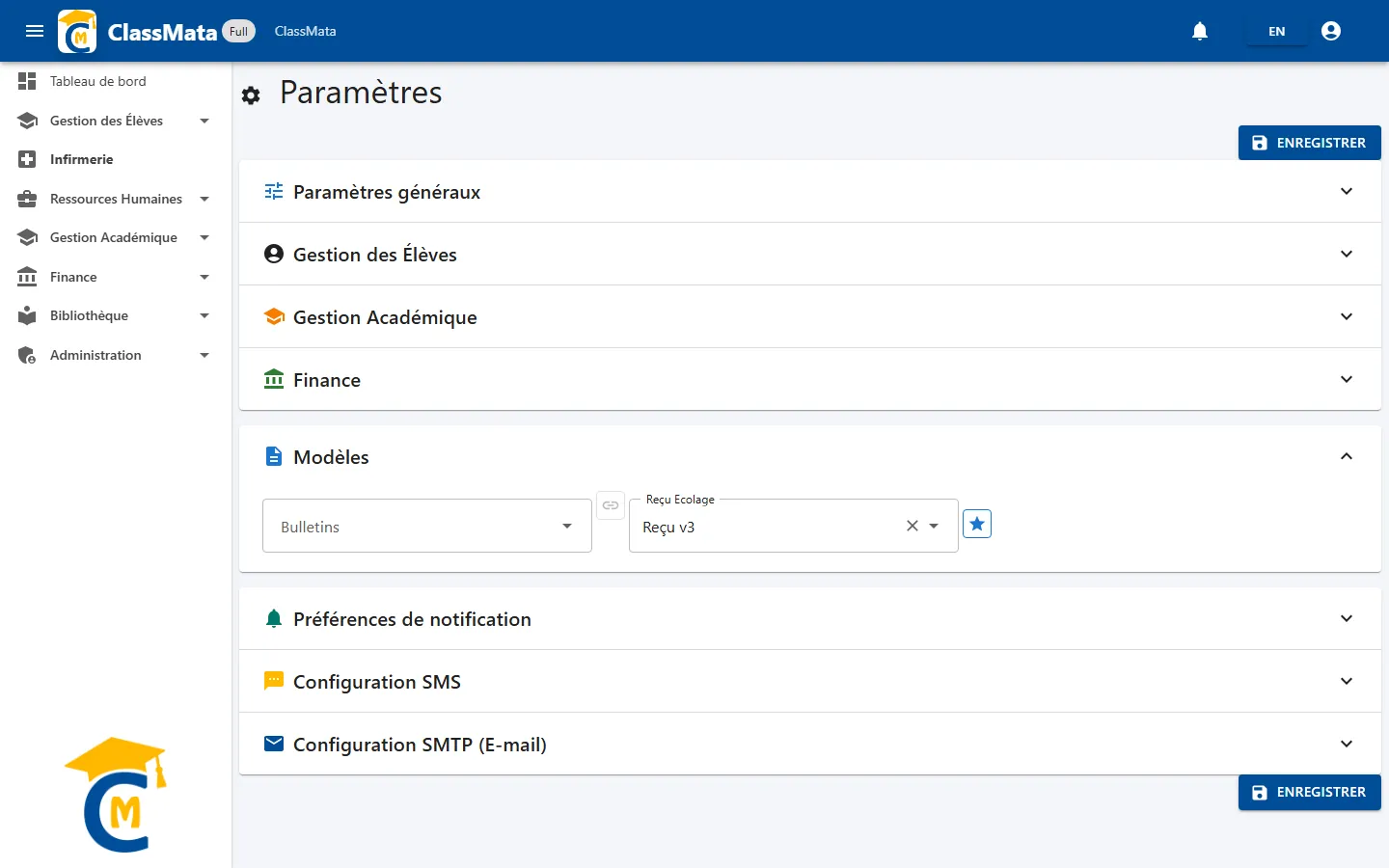The width and height of the screenshot is (1389, 868).
Task: Open Tableau de bord in sidebar
Action: pyautogui.click(x=116, y=81)
